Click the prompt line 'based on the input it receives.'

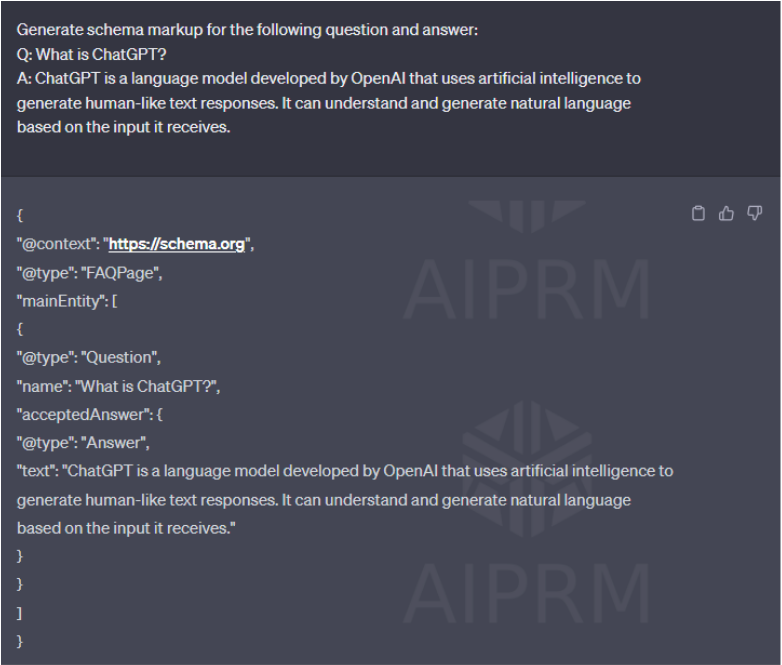click(x=124, y=127)
